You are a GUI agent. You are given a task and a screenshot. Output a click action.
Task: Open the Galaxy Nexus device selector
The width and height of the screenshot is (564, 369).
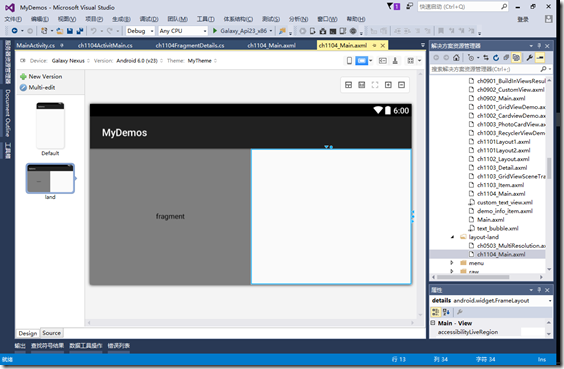[70, 61]
